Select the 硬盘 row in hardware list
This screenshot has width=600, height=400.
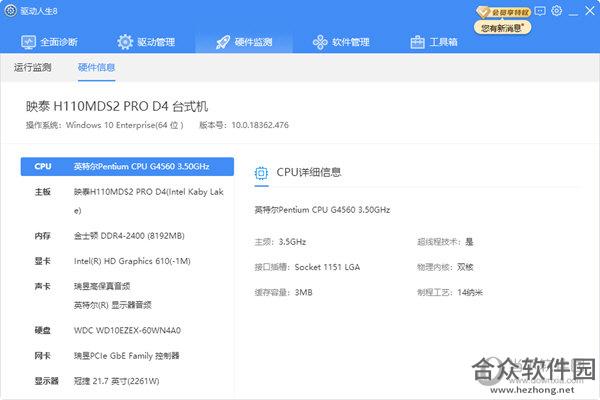coord(127,330)
